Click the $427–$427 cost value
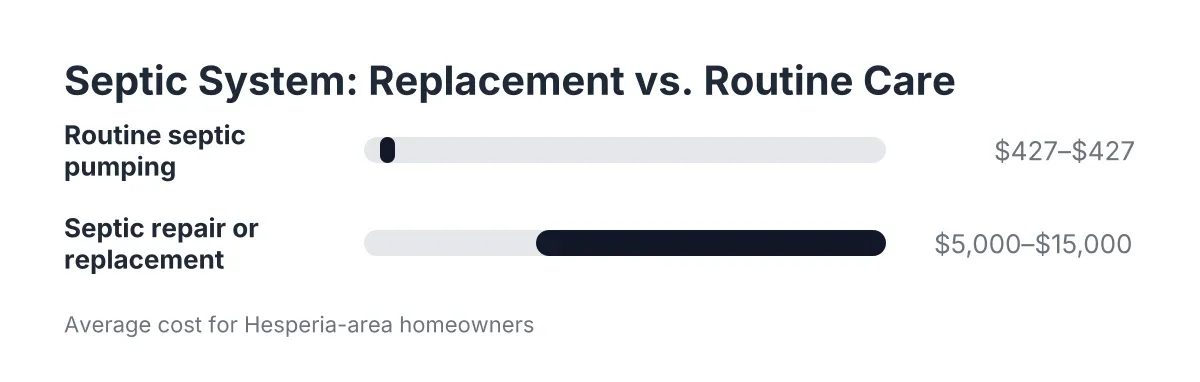The width and height of the screenshot is (1200, 382). tap(1064, 151)
